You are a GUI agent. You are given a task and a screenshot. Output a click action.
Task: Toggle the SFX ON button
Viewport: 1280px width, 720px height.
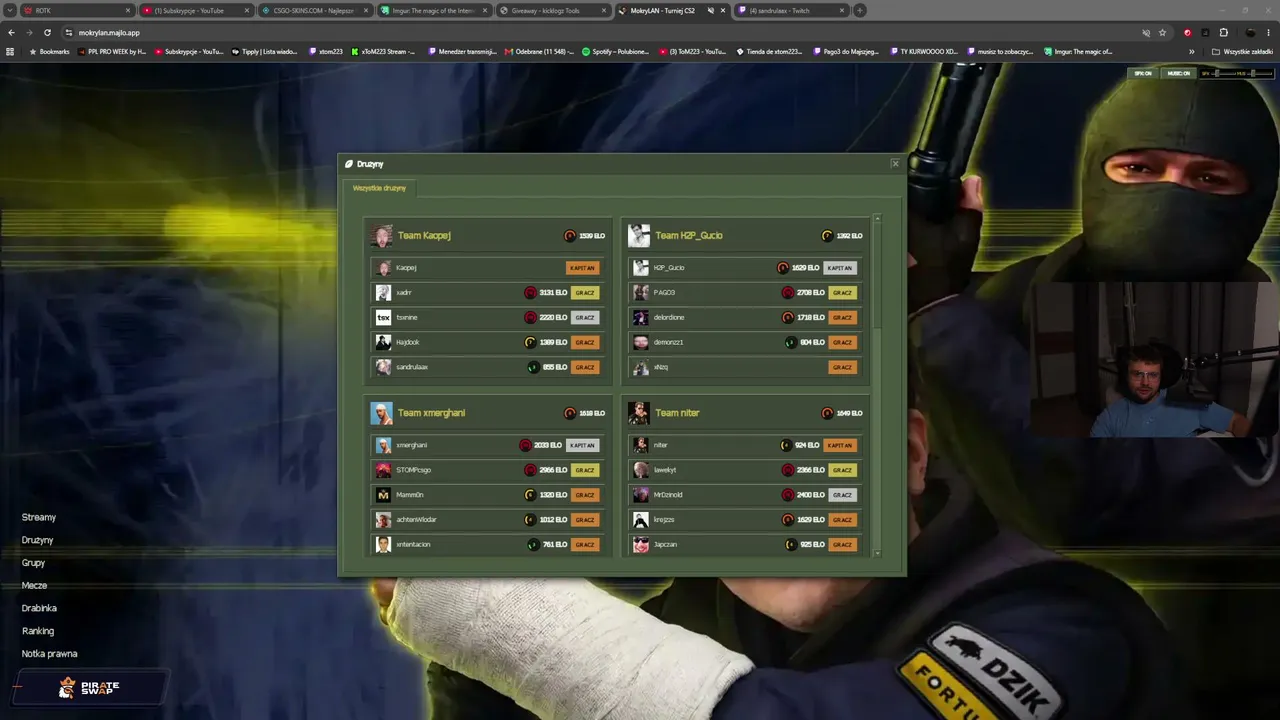[1142, 73]
